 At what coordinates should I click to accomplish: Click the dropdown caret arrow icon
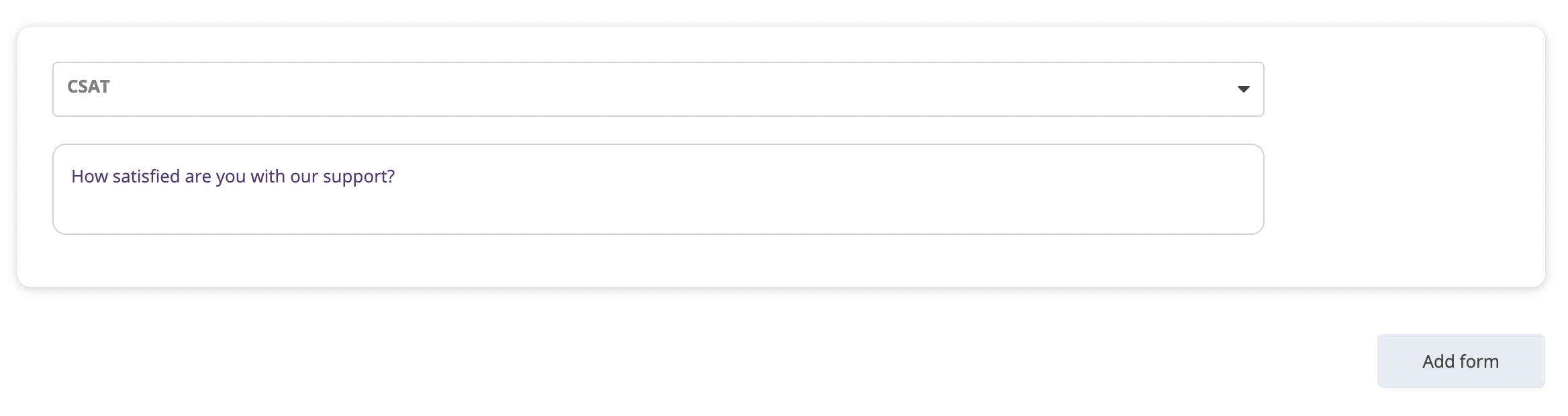click(x=1243, y=89)
